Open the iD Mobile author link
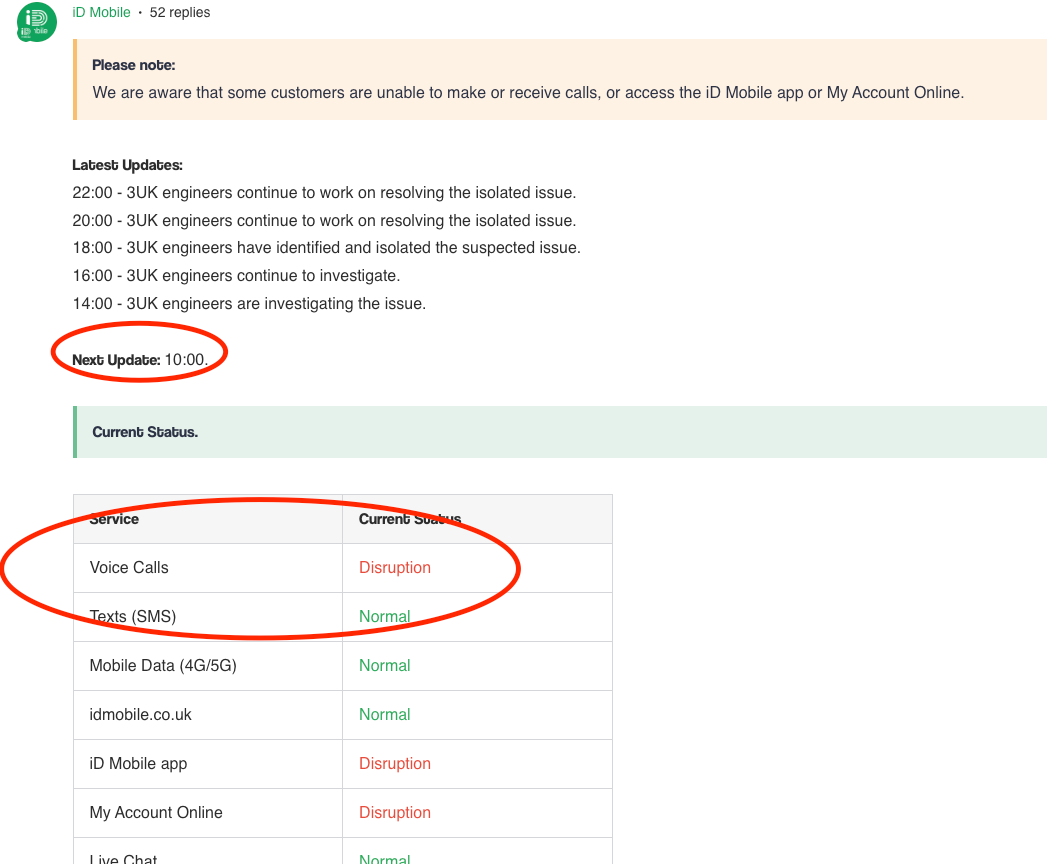This screenshot has height=864, width=1047. [101, 13]
